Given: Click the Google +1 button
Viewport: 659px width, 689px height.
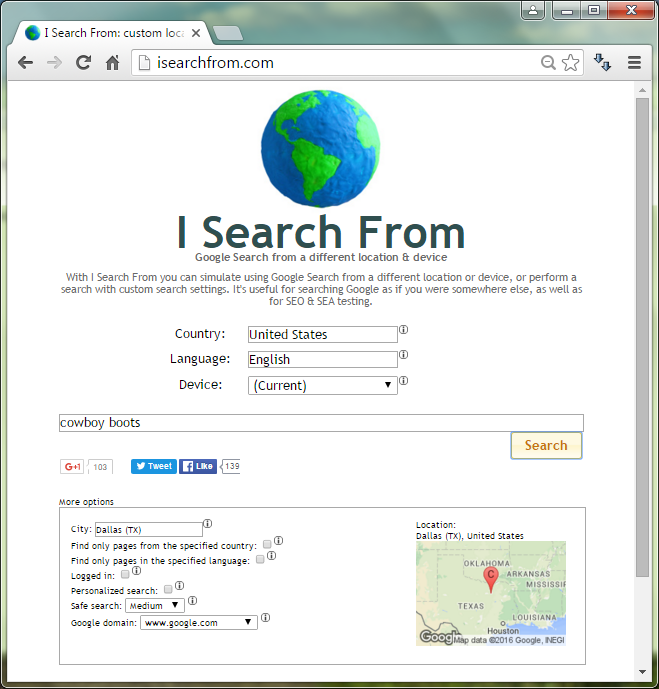Looking at the screenshot, I should 72,467.
